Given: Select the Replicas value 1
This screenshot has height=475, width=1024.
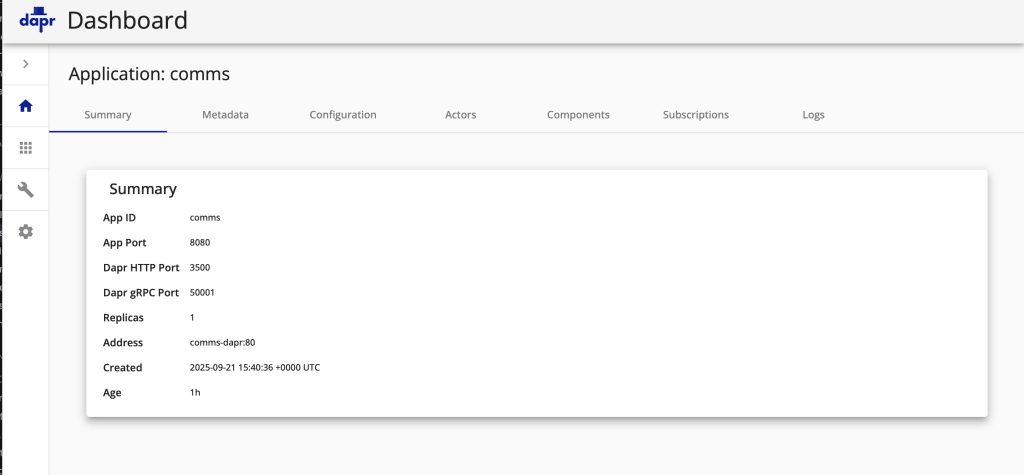Looking at the screenshot, I should tap(192, 318).
